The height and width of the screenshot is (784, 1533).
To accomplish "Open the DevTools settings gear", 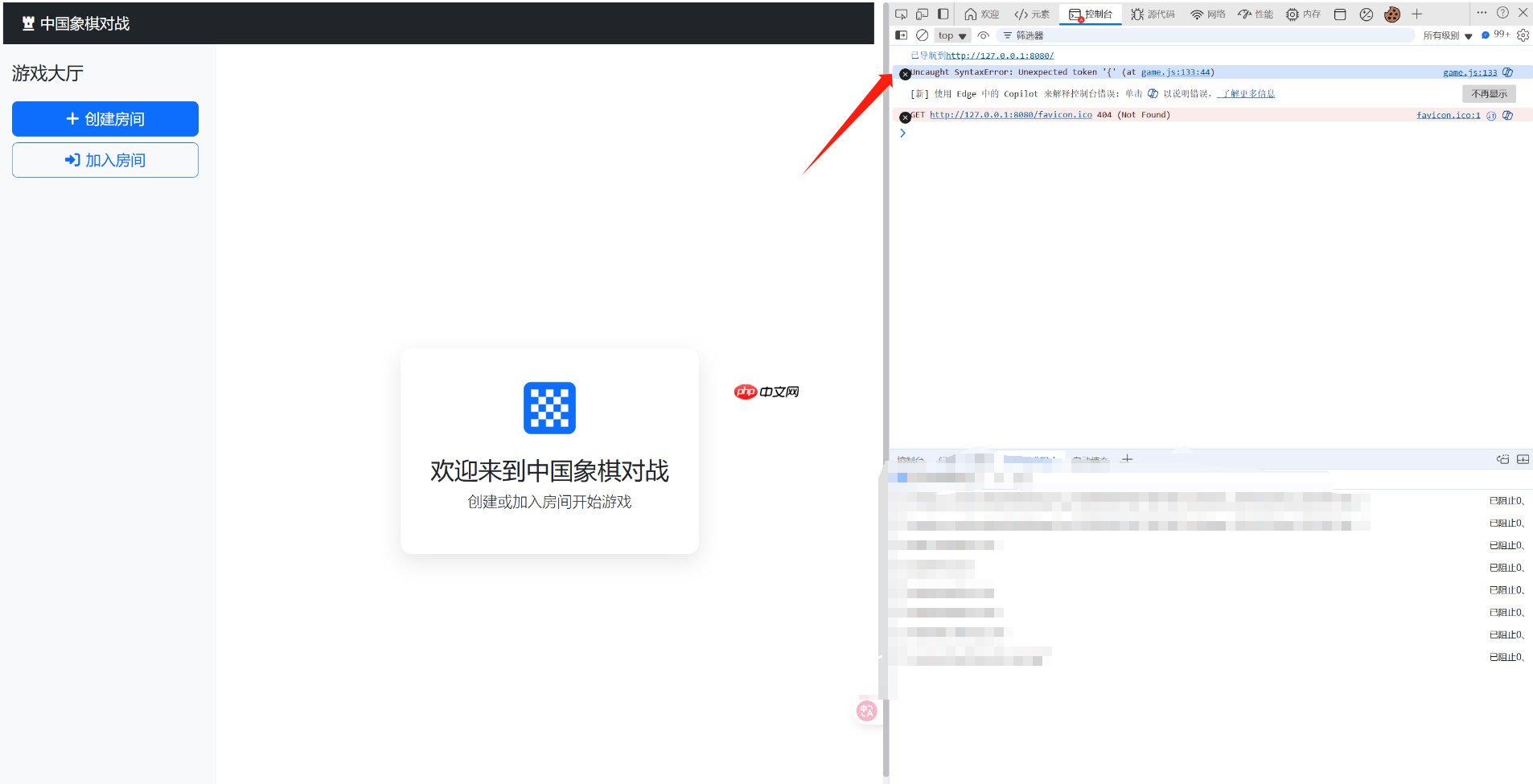I will (x=1523, y=35).
